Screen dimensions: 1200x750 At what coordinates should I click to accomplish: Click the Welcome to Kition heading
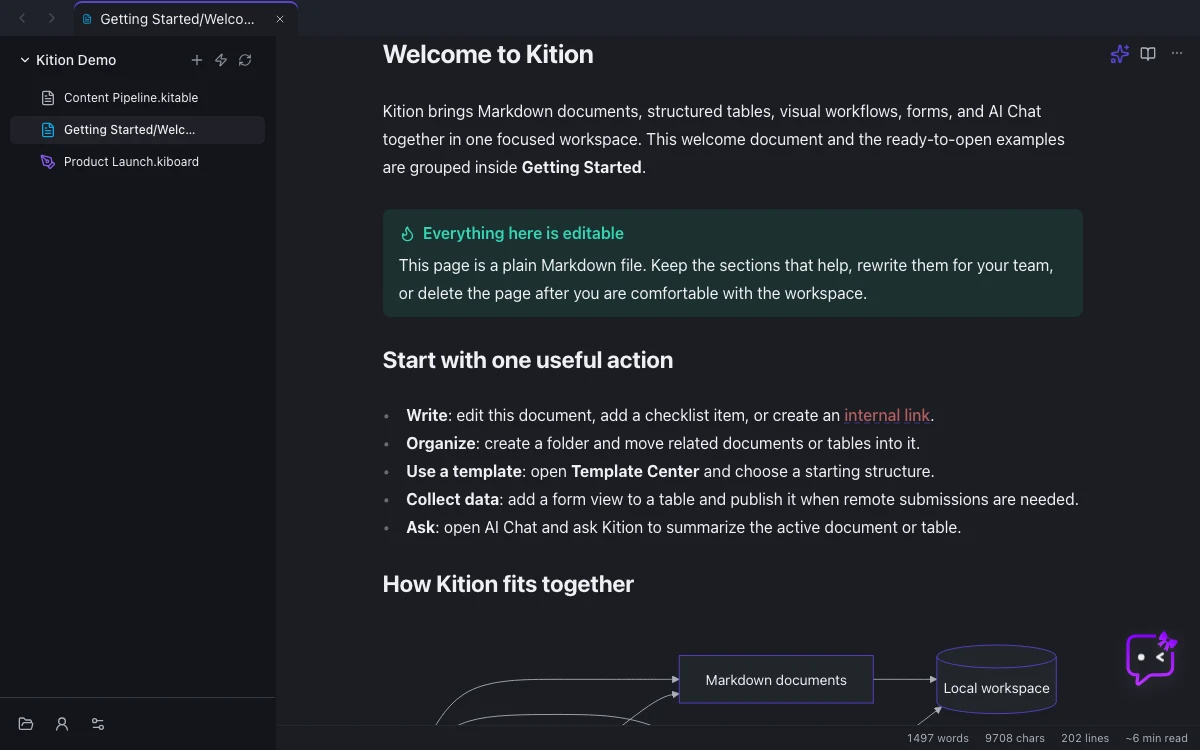pyautogui.click(x=488, y=54)
